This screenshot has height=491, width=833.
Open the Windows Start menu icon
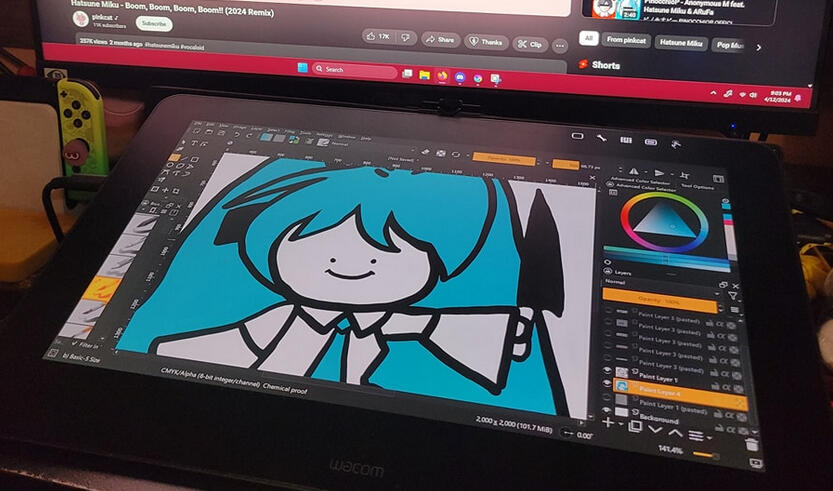(299, 69)
